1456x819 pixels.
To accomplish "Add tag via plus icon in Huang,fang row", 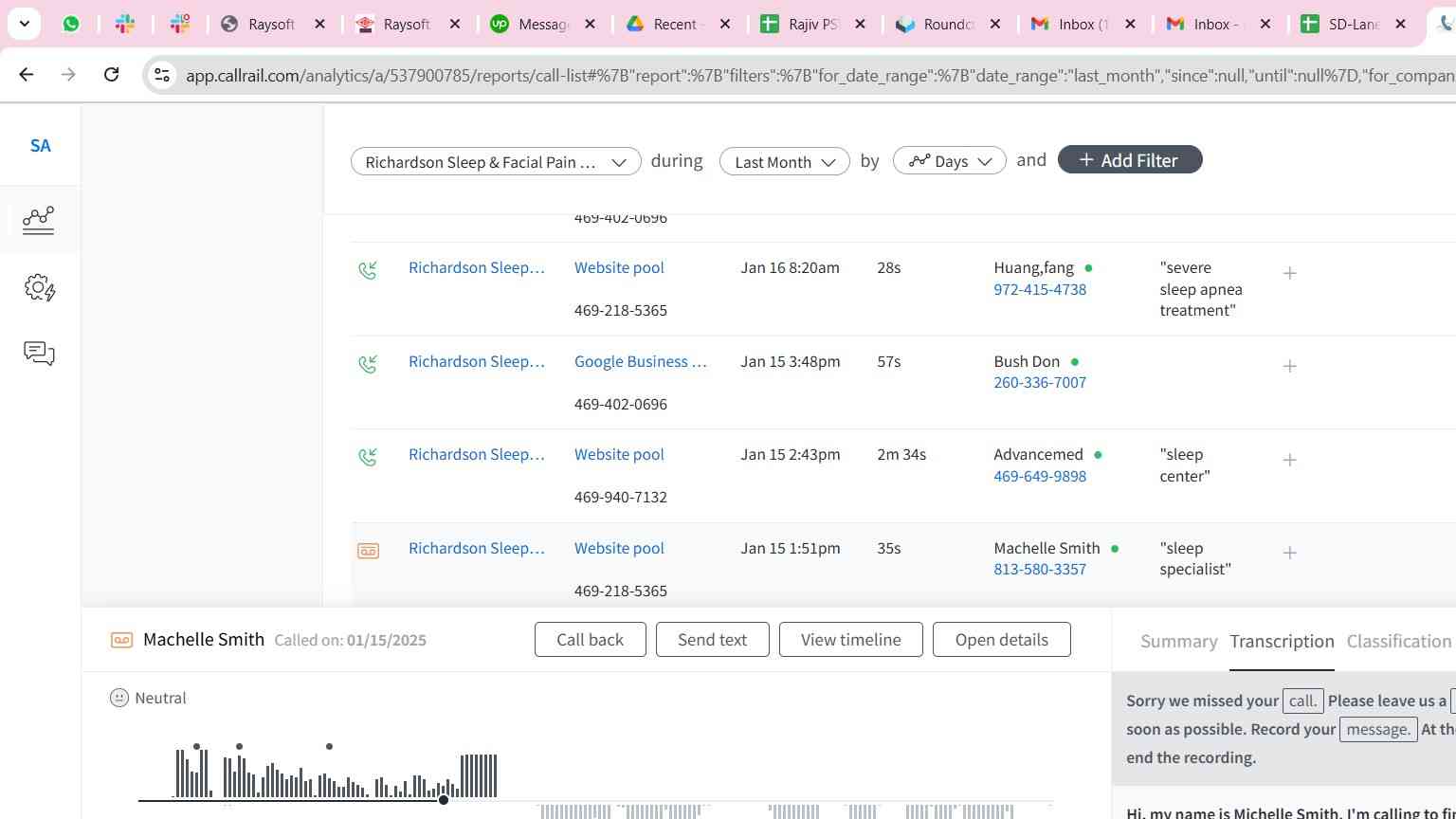I will click(1289, 273).
